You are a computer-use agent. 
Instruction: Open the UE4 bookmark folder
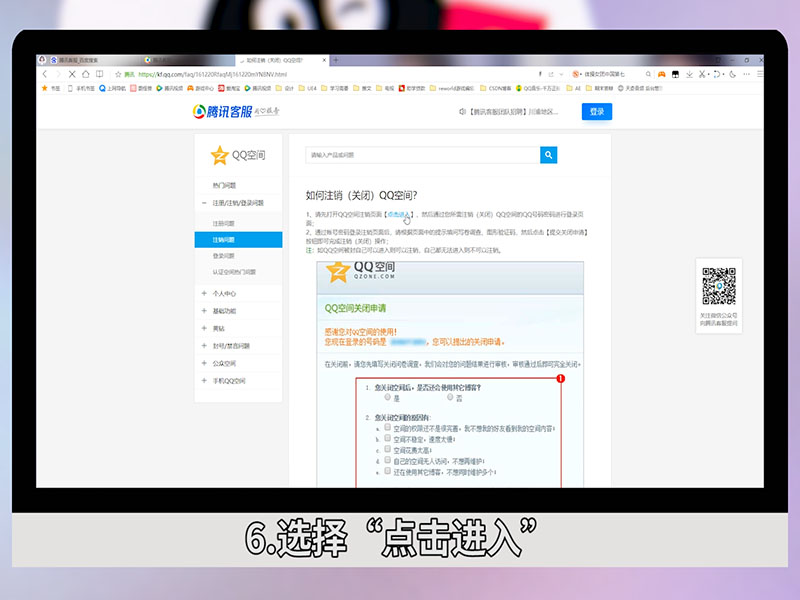coord(308,88)
